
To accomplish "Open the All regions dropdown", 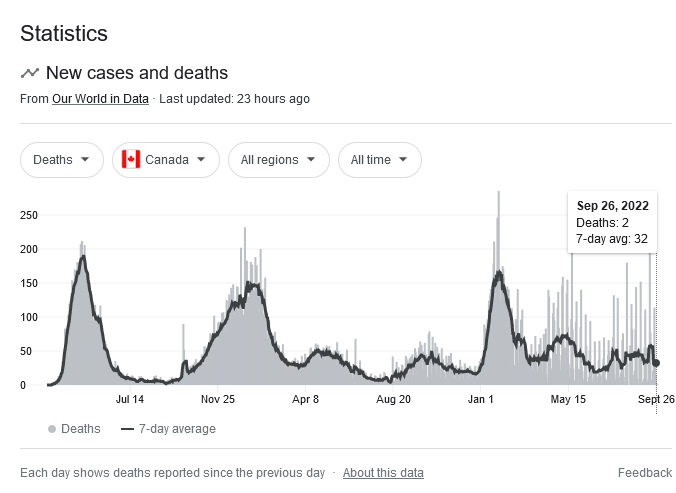I will point(278,160).
